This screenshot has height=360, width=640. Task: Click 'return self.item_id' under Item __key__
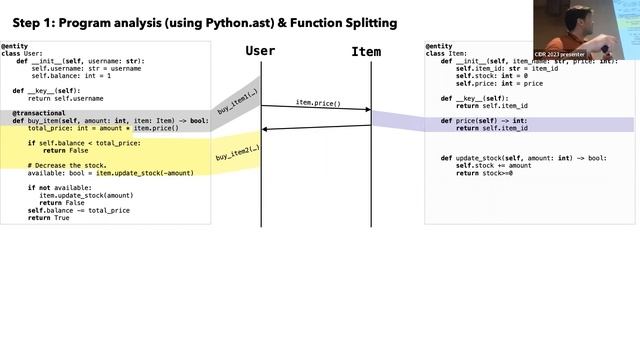(x=492, y=106)
